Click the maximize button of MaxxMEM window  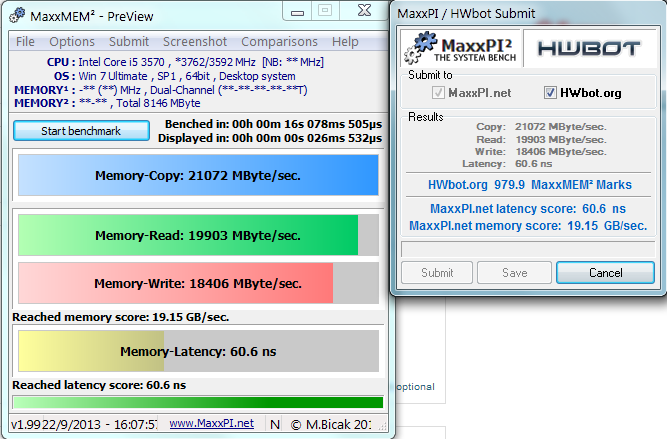(x=325, y=10)
